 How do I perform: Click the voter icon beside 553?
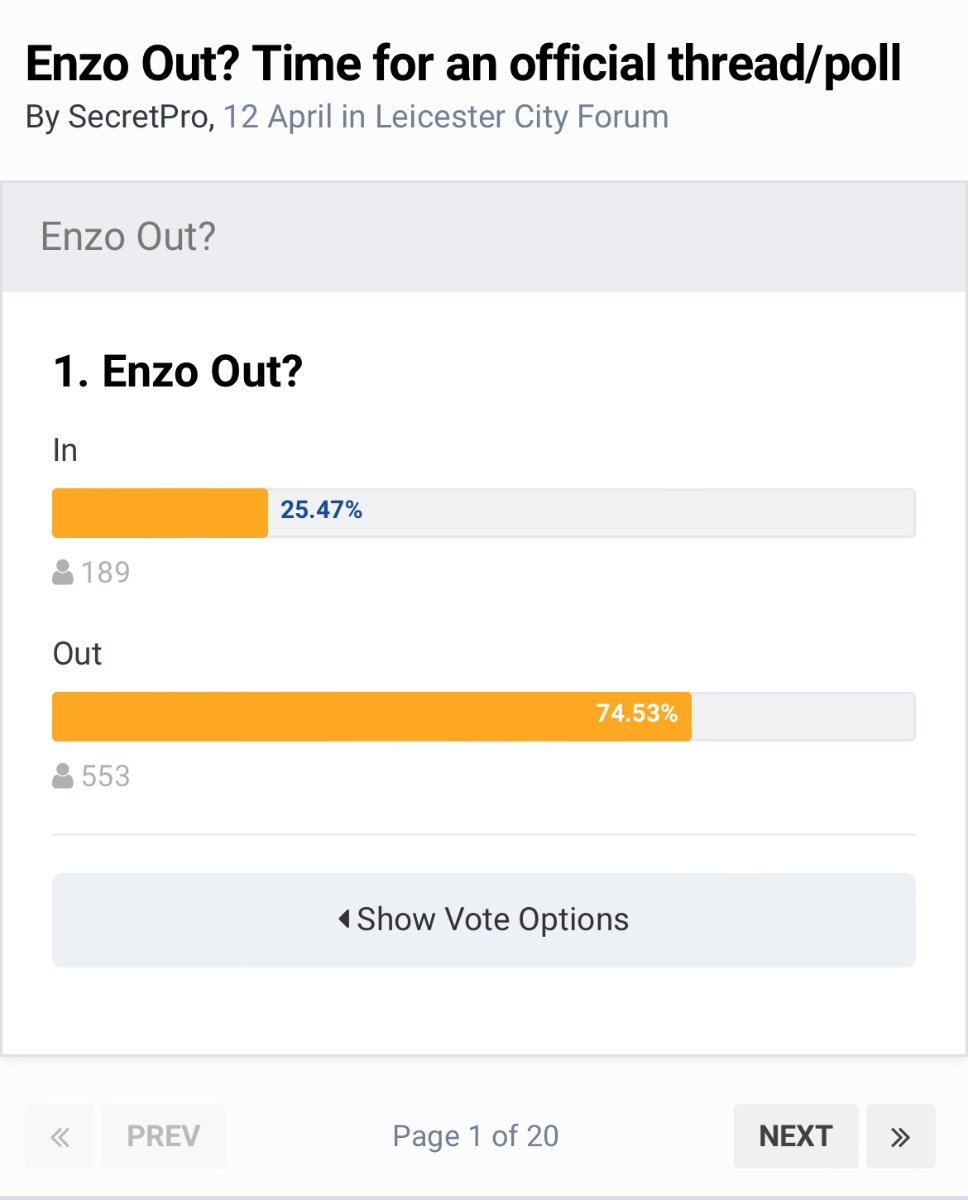pos(63,776)
